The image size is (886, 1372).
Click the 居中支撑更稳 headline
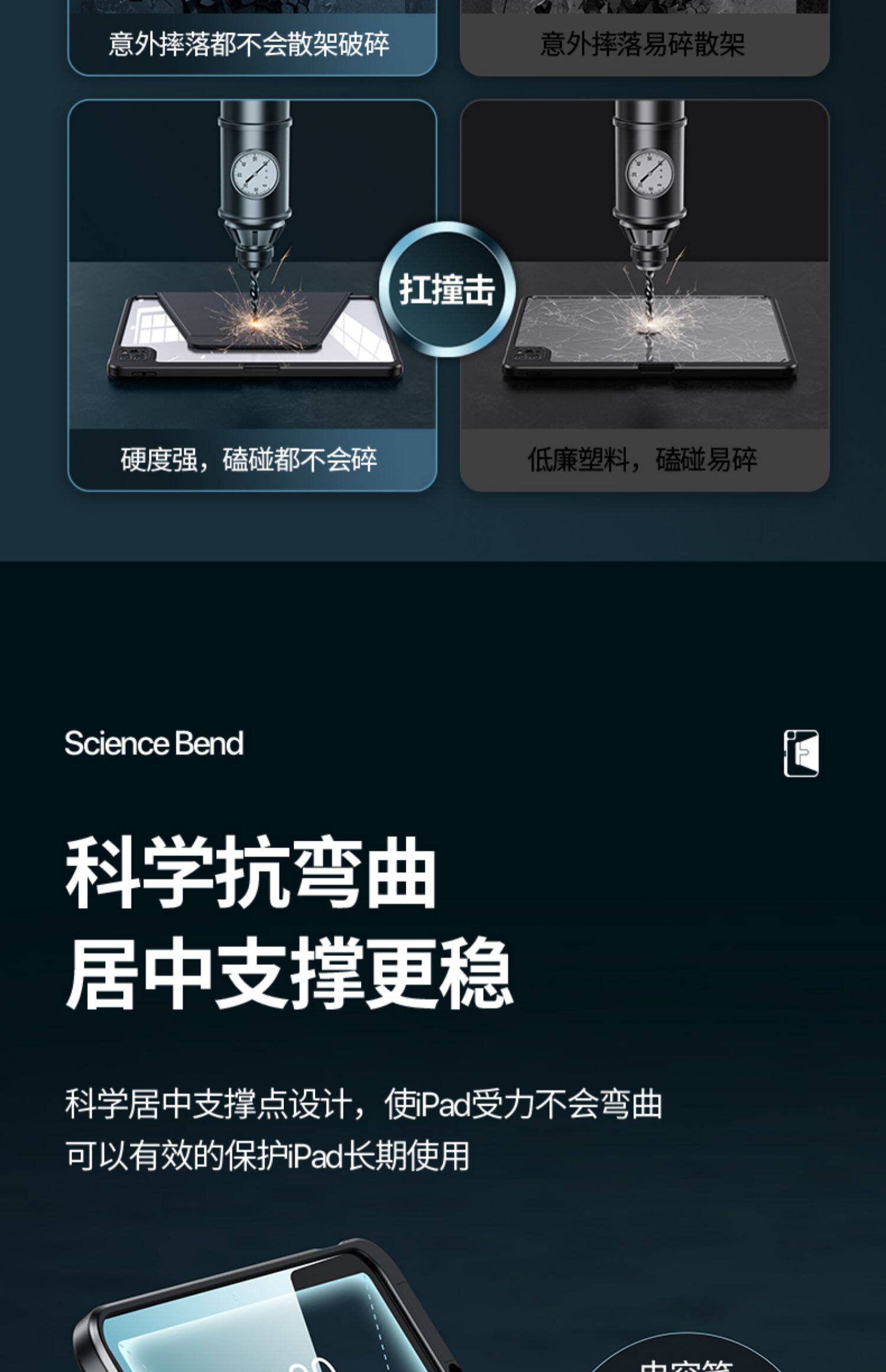click(289, 973)
